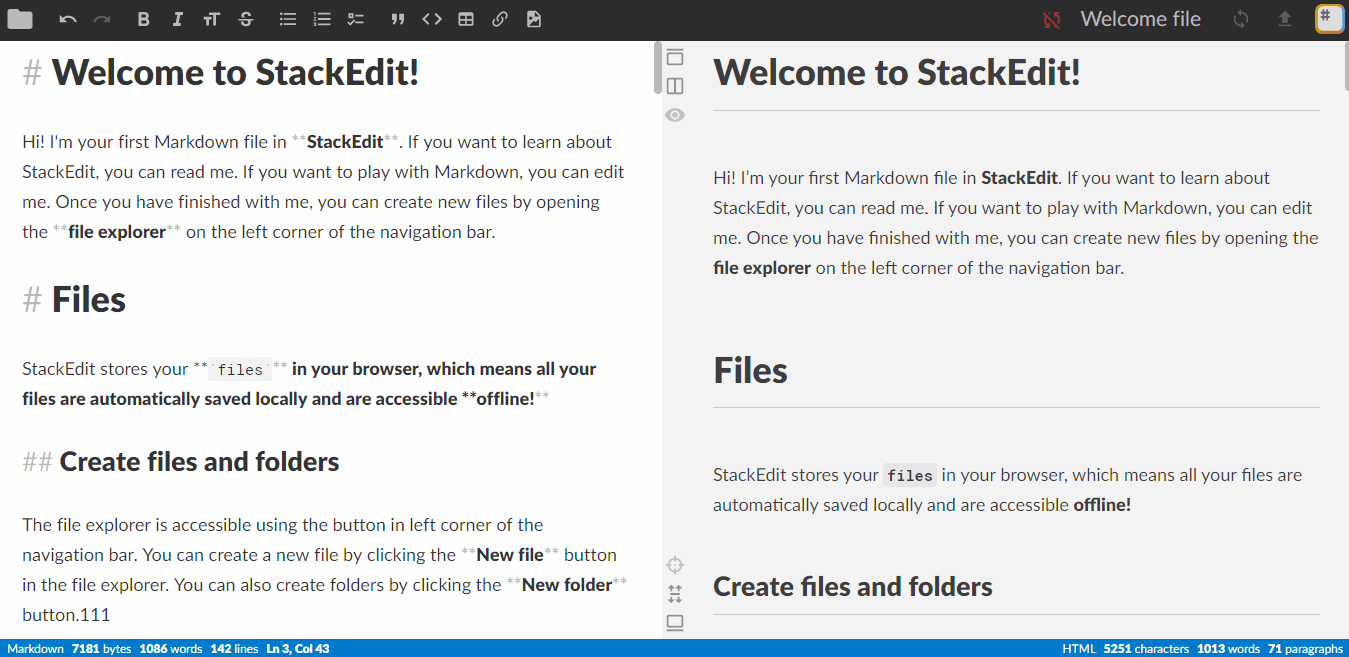Insert an image
This screenshot has height=657, width=1349.
coord(534,19)
